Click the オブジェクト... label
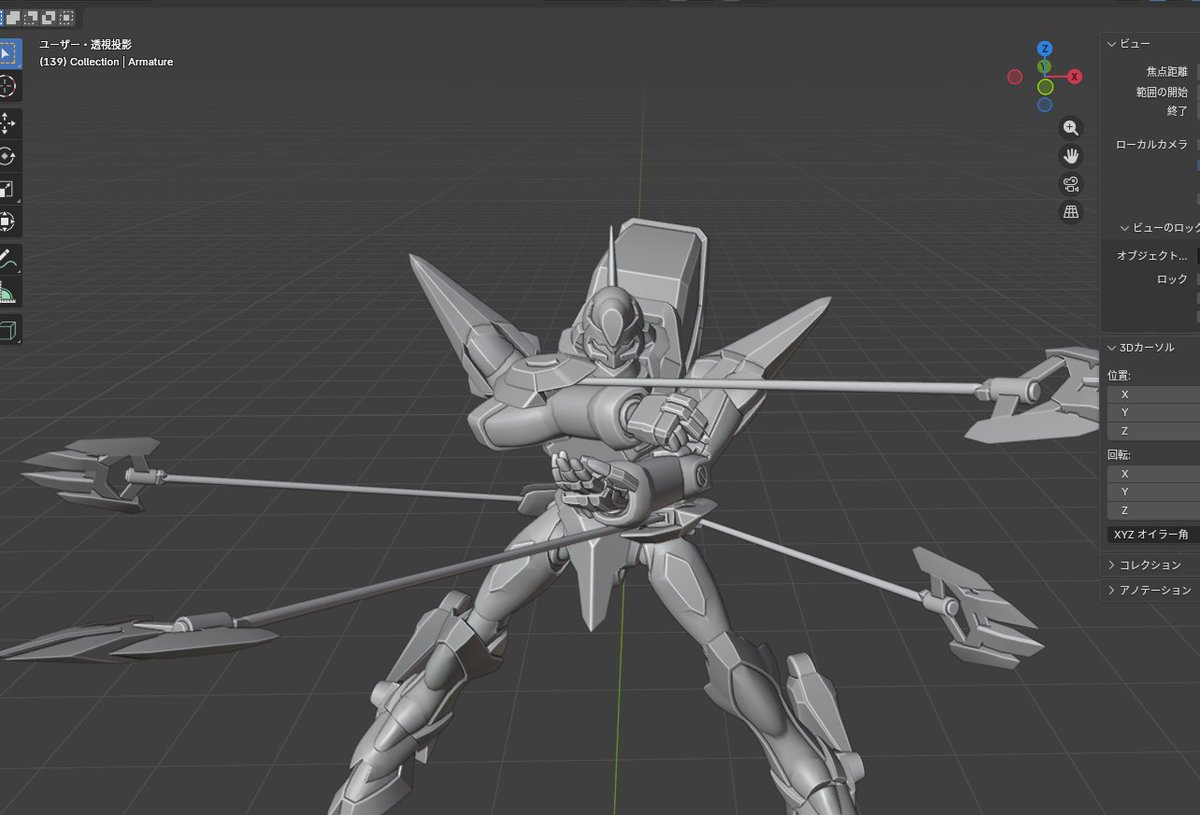Viewport: 1200px width, 815px height. click(x=1152, y=256)
